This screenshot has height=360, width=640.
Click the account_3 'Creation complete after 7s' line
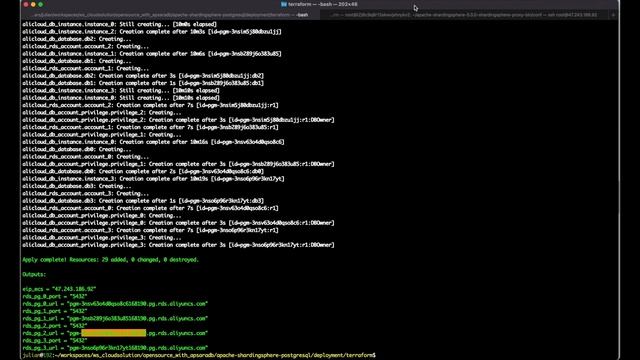(150, 230)
